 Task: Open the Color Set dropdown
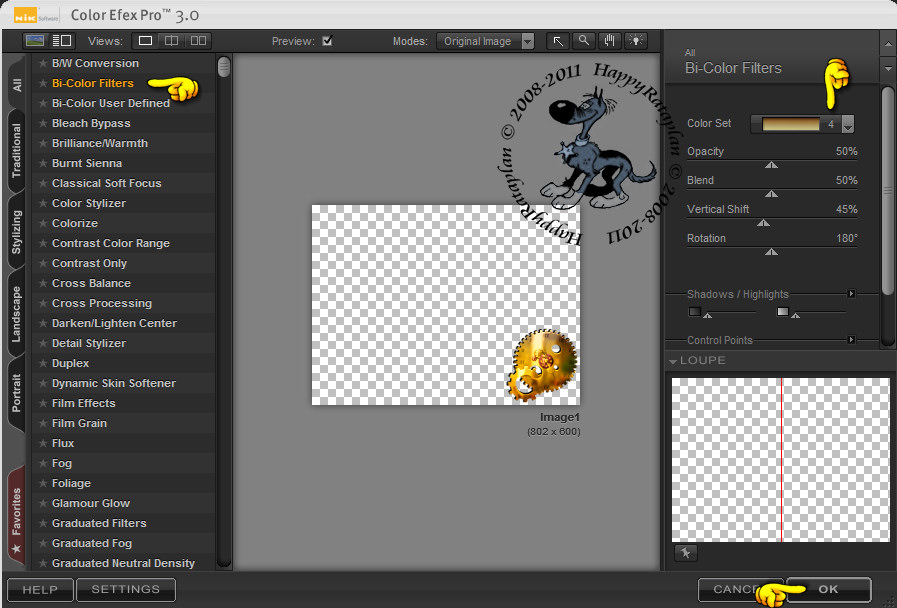pos(848,124)
